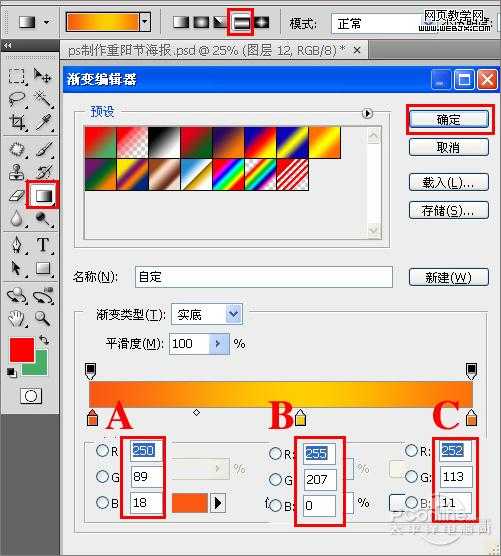Choose Angle Gradient in options bar

point(221,23)
